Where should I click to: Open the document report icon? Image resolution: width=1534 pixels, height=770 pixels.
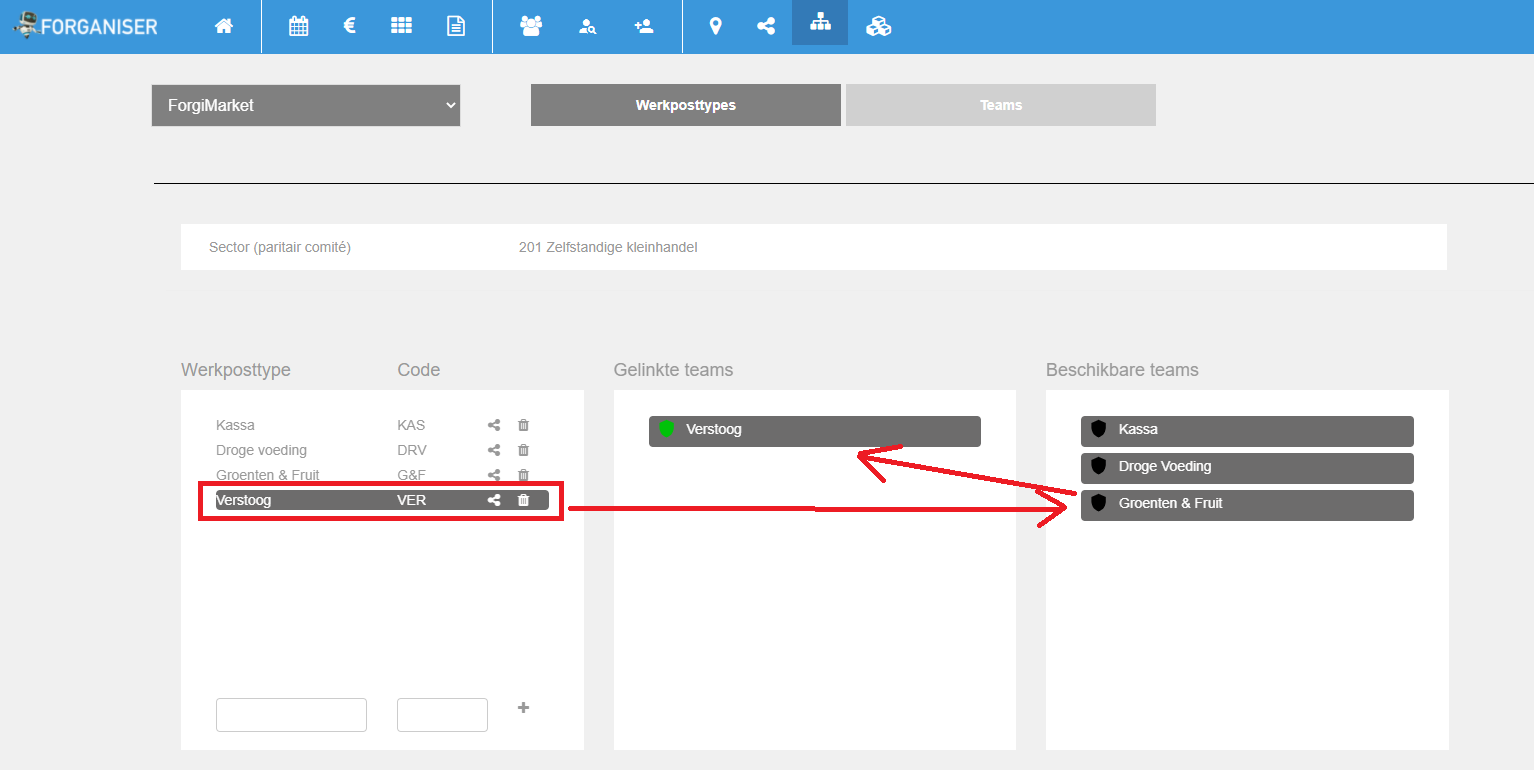pyautogui.click(x=456, y=27)
